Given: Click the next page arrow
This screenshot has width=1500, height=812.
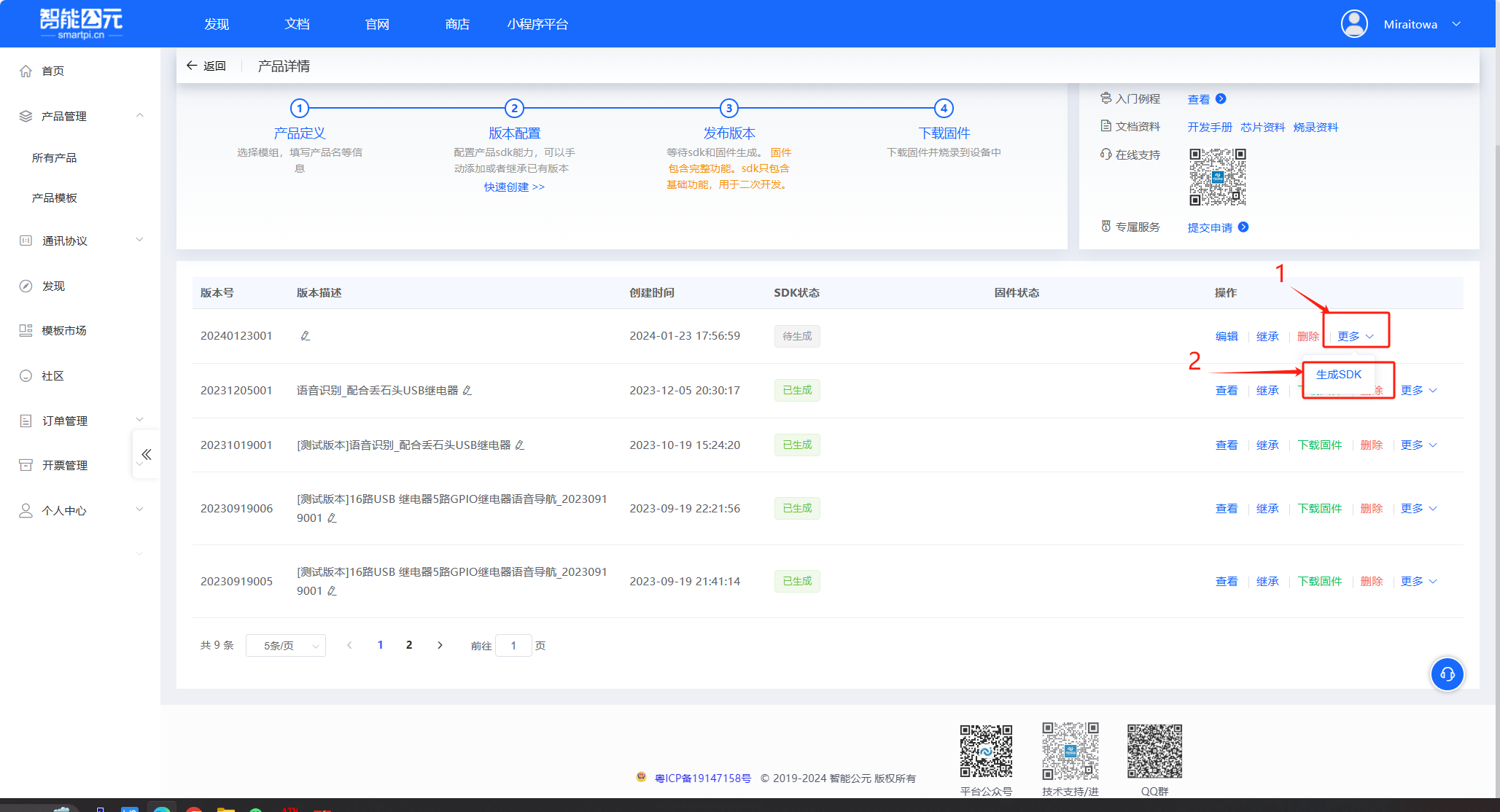Looking at the screenshot, I should click(x=440, y=645).
